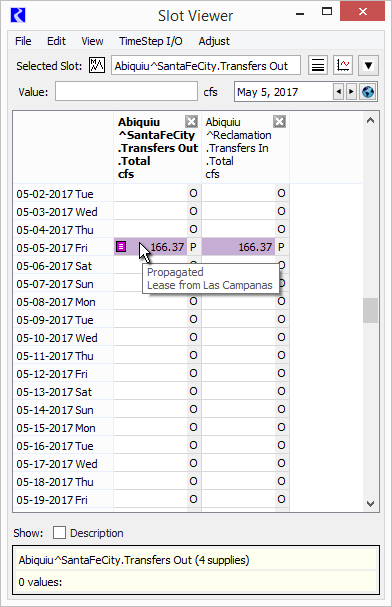Open the plot chart icon button

pyautogui.click(x=343, y=65)
